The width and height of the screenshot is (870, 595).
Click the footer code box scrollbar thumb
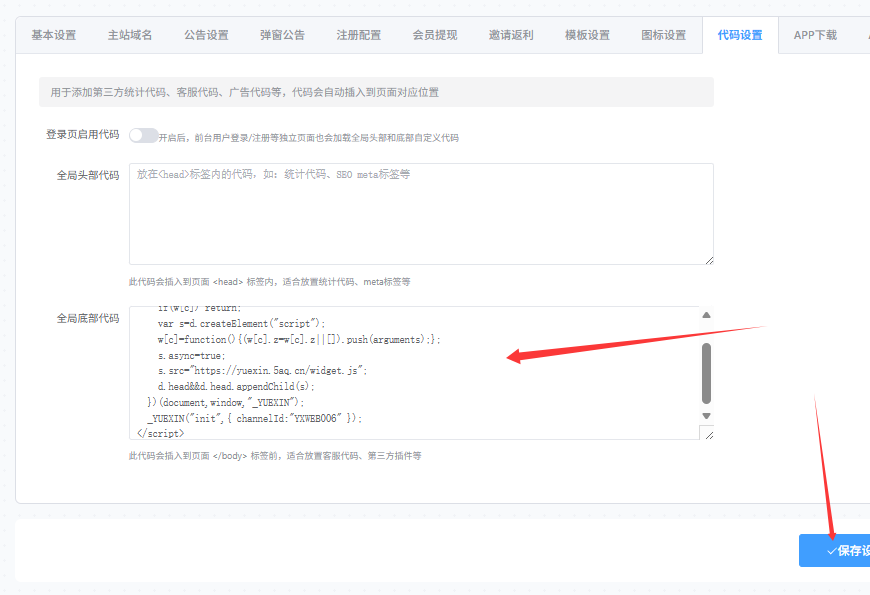pyautogui.click(x=706, y=373)
